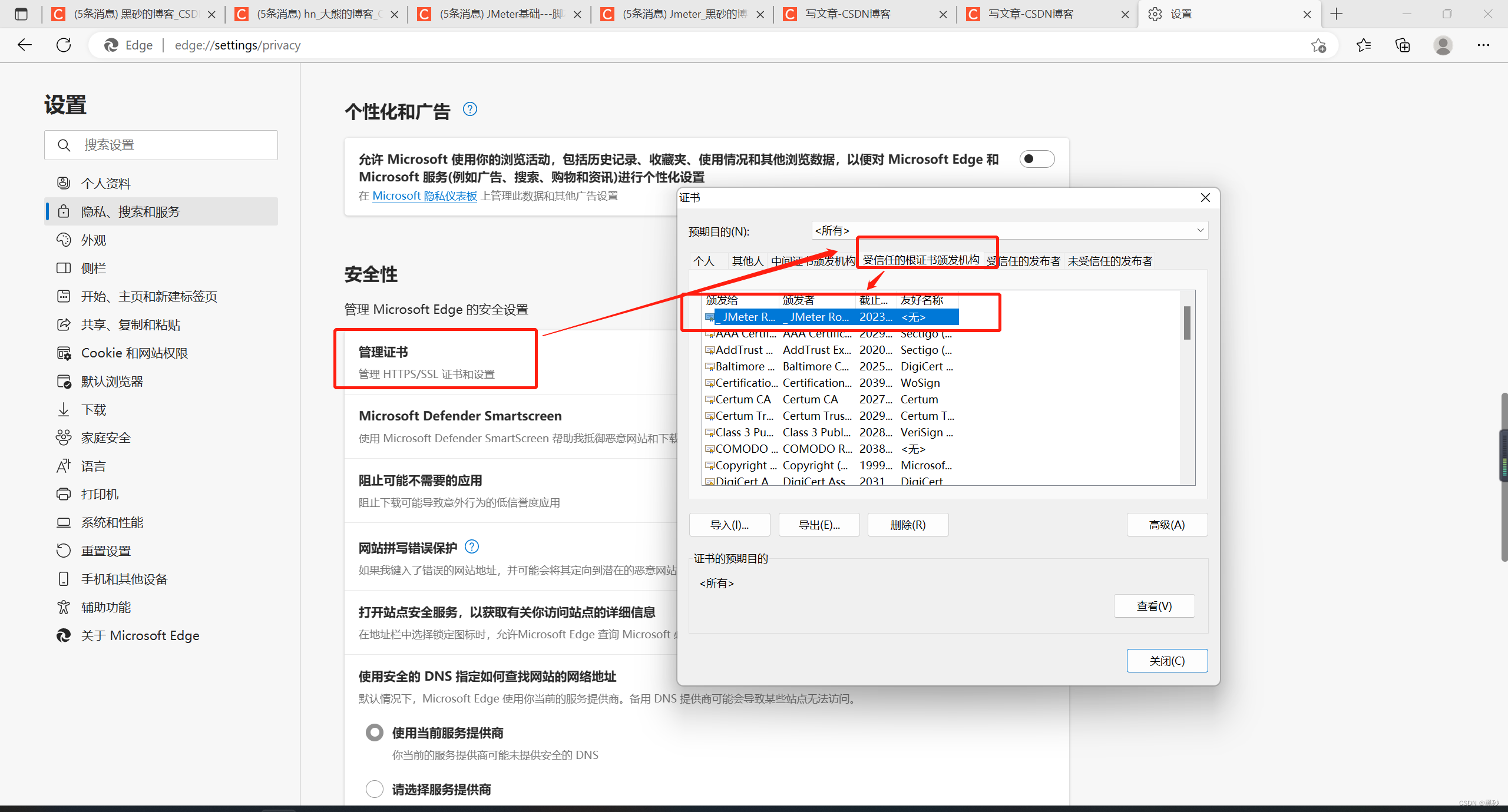
Task: Add this page to favorites star icon
Action: 1318,45
